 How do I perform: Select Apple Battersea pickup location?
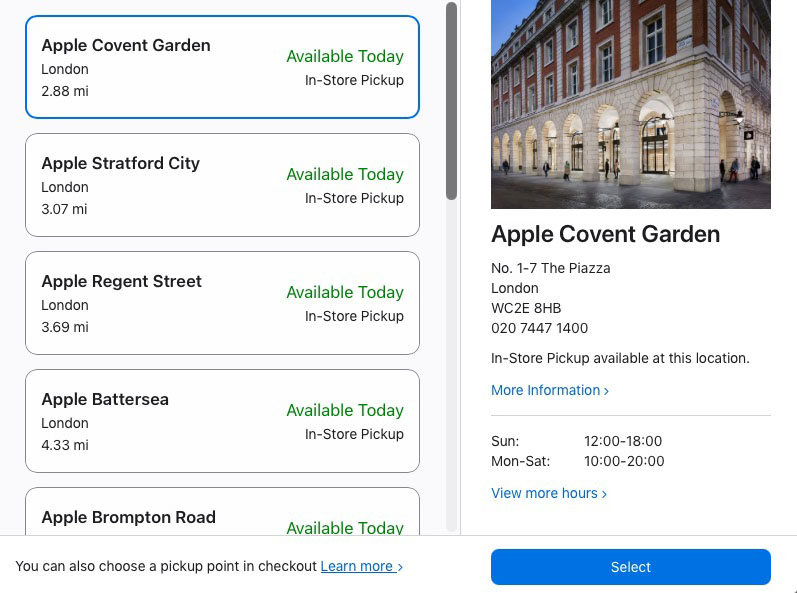(x=222, y=421)
